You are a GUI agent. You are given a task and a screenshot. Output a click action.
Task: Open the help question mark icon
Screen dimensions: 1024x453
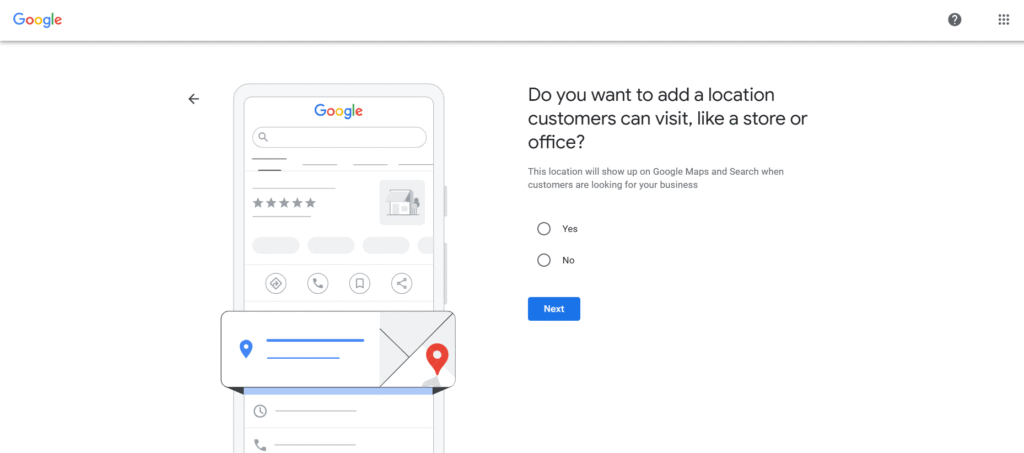[954, 20]
